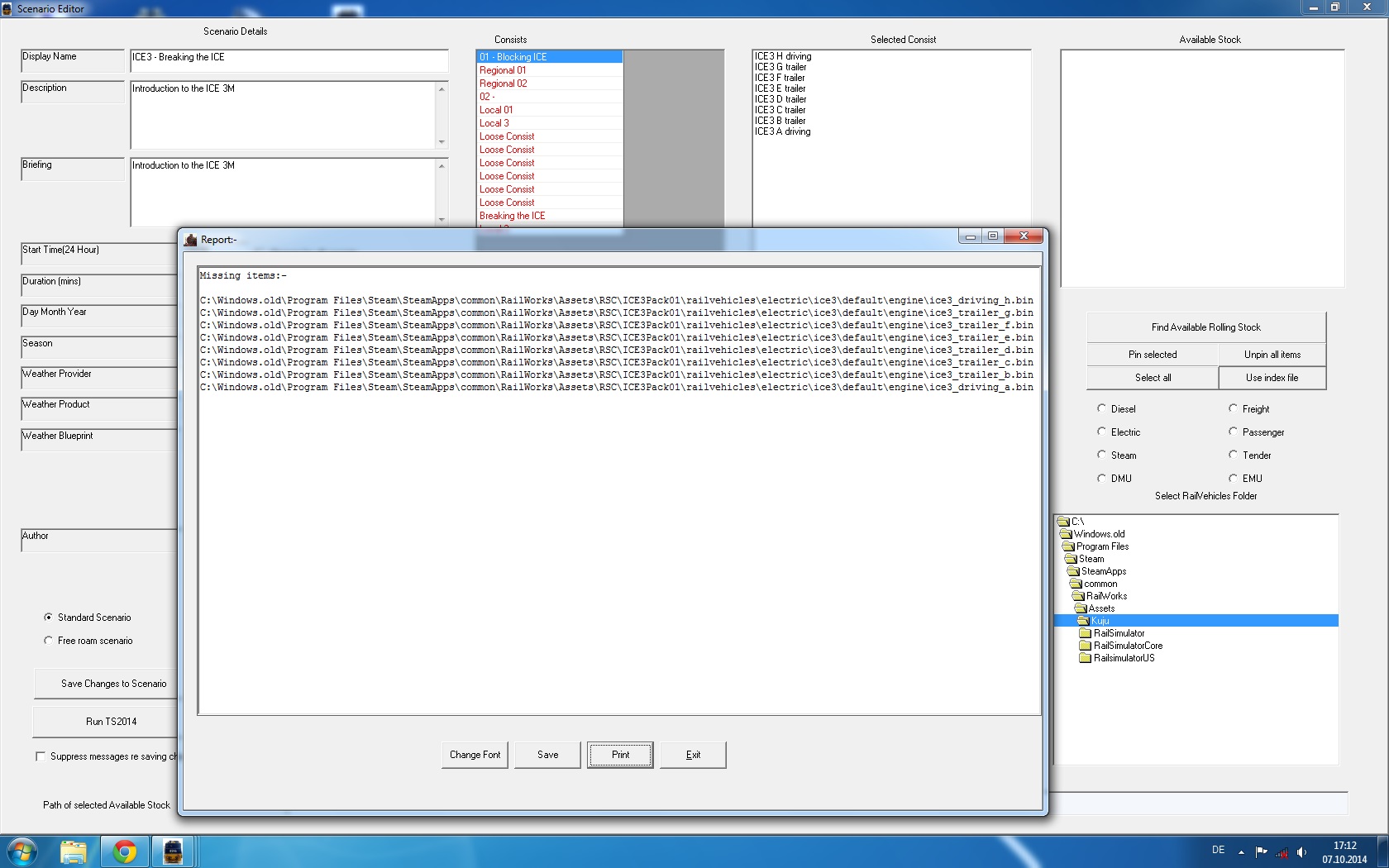The height and width of the screenshot is (868, 1389).
Task: Select the Diesel radio option
Action: [x=1101, y=408]
